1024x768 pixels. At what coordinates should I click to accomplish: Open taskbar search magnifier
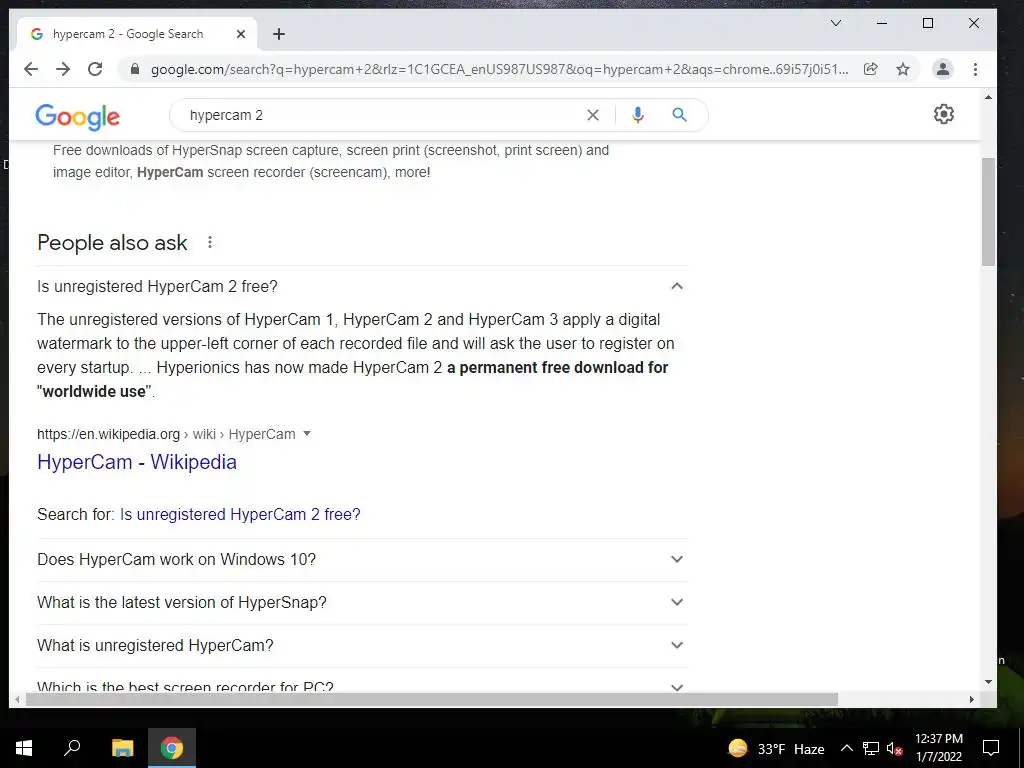(x=72, y=748)
